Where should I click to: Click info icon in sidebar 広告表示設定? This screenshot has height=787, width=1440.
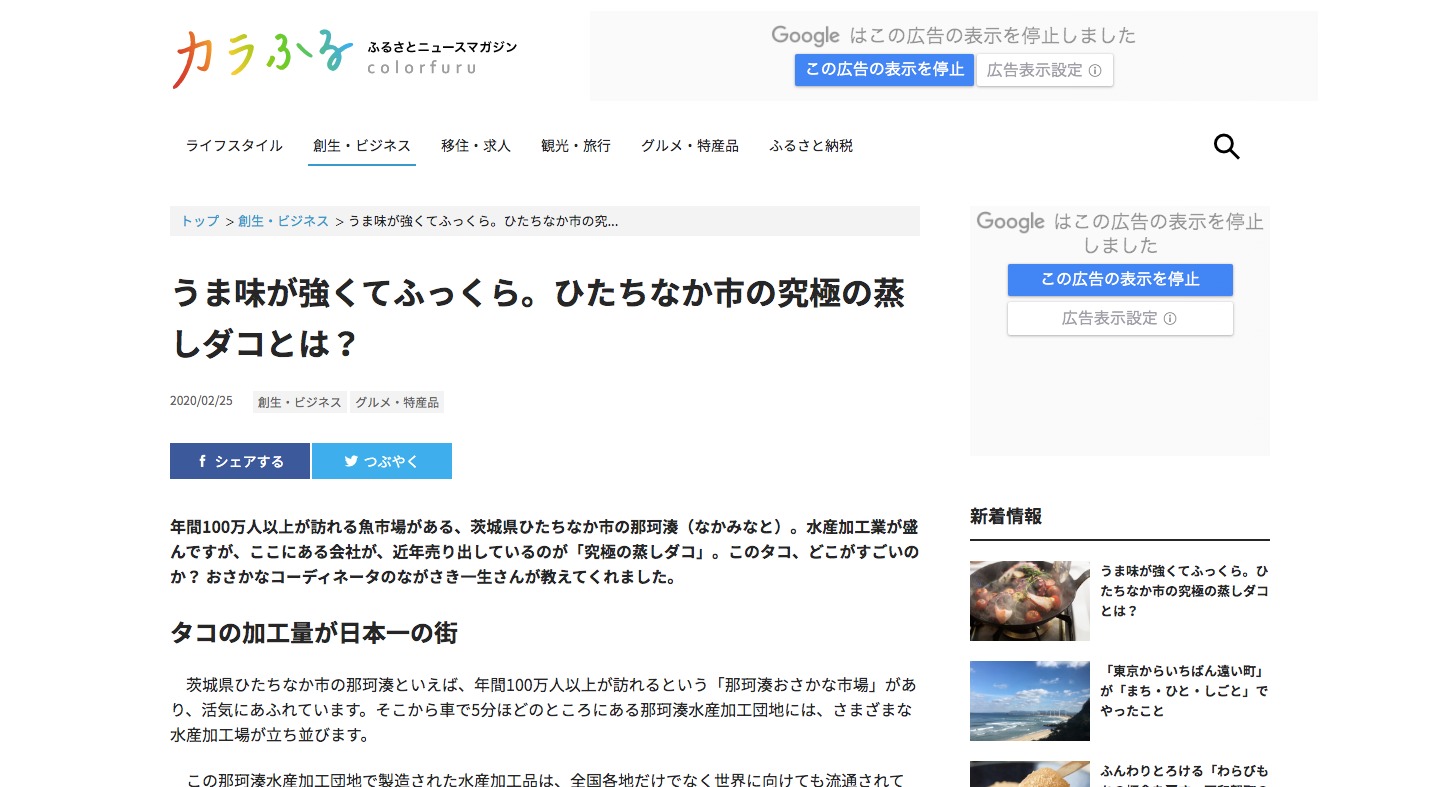1170,319
